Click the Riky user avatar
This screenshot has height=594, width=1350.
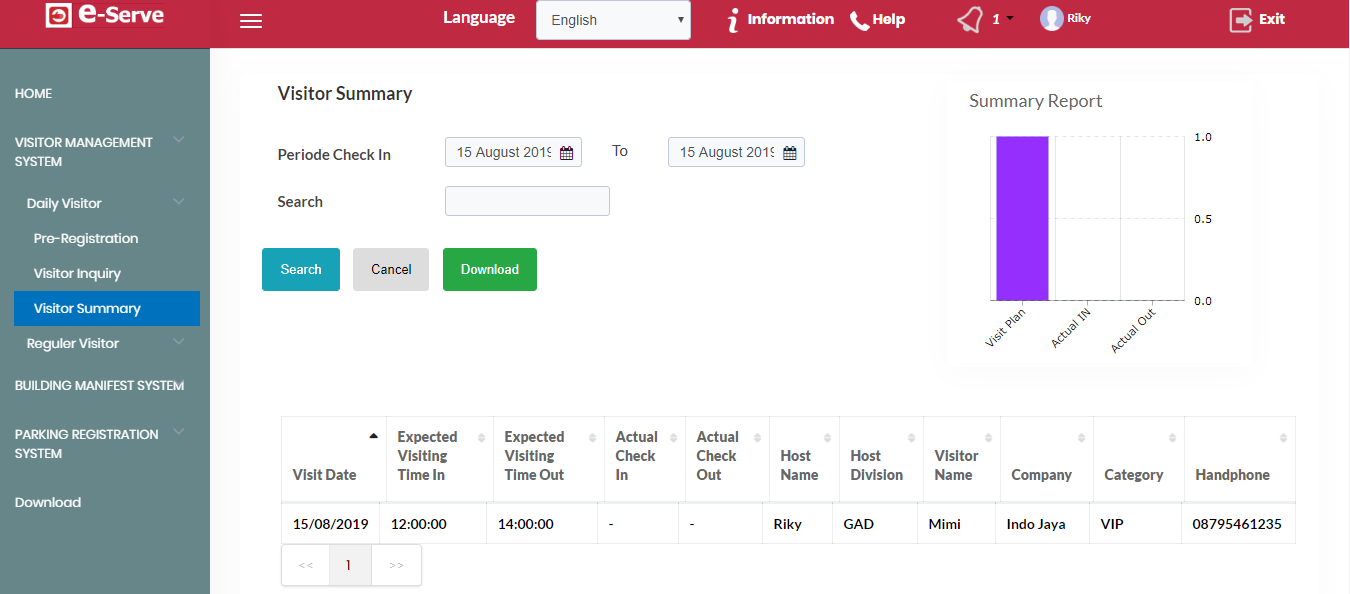coord(1051,18)
